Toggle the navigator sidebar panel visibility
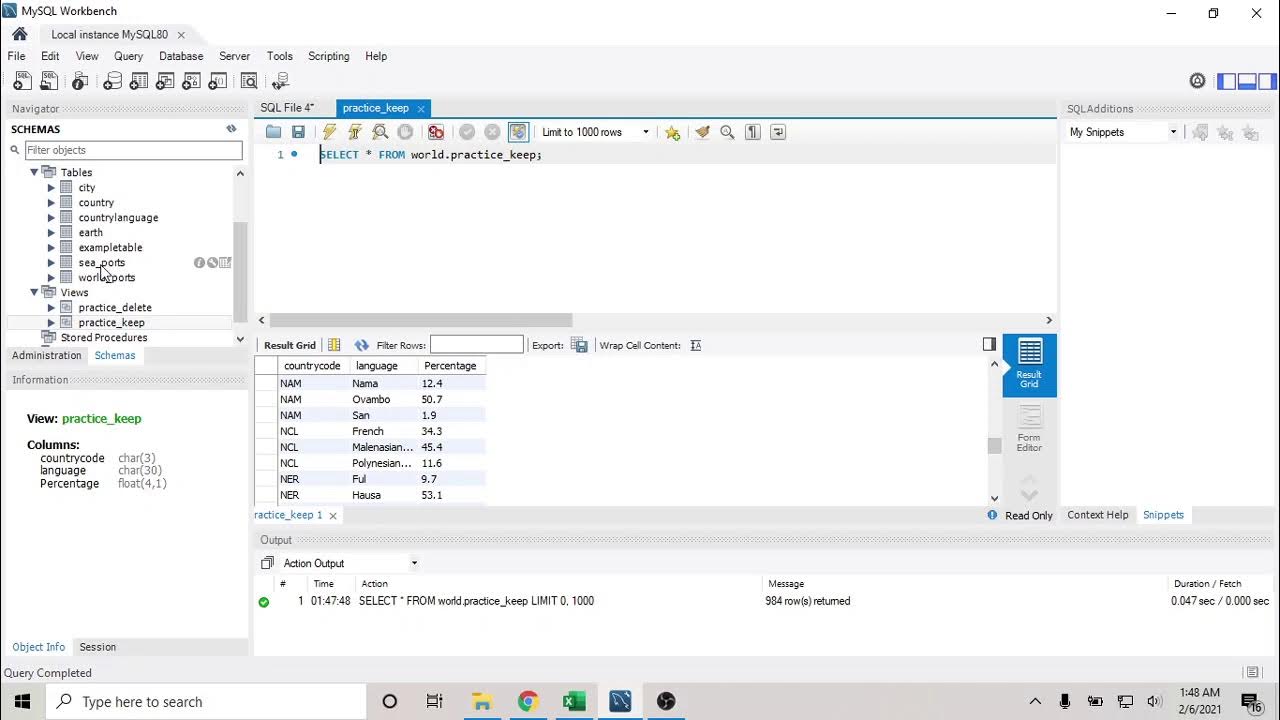1280x720 pixels. pyautogui.click(x=1227, y=82)
